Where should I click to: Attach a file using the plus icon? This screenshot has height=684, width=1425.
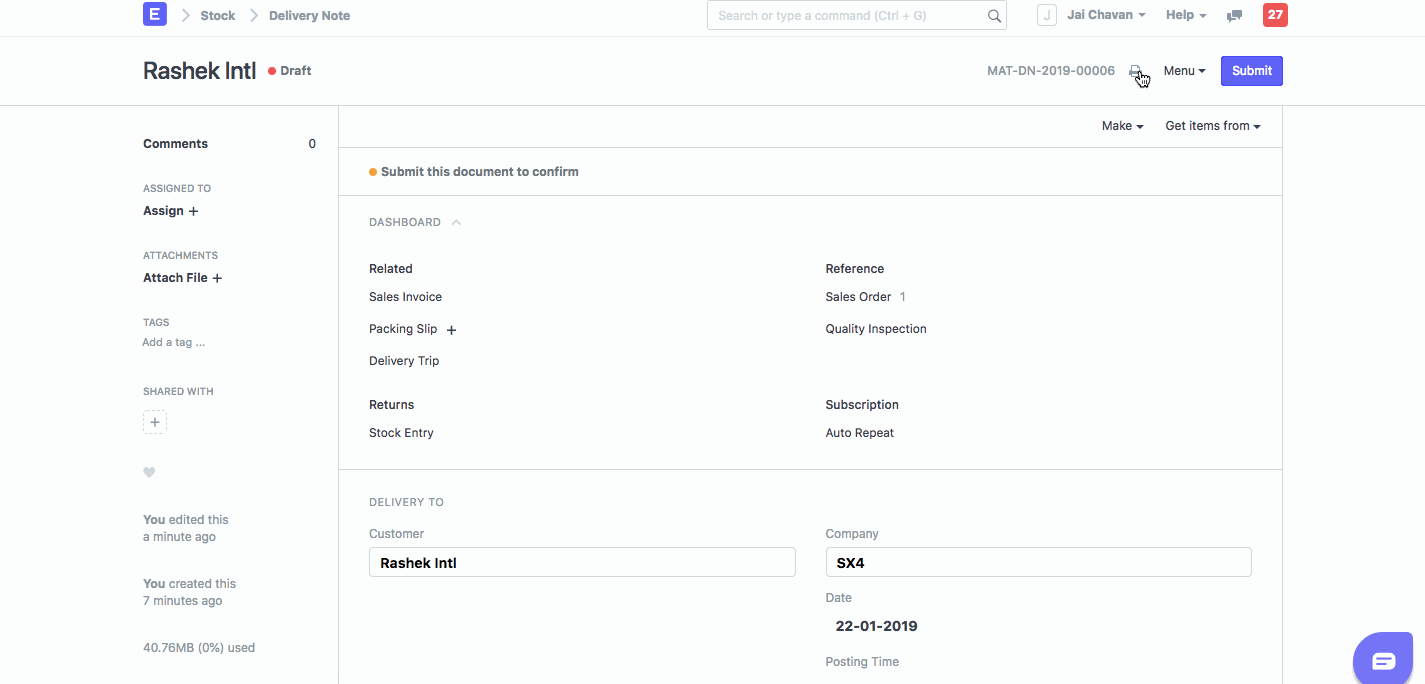coord(217,278)
